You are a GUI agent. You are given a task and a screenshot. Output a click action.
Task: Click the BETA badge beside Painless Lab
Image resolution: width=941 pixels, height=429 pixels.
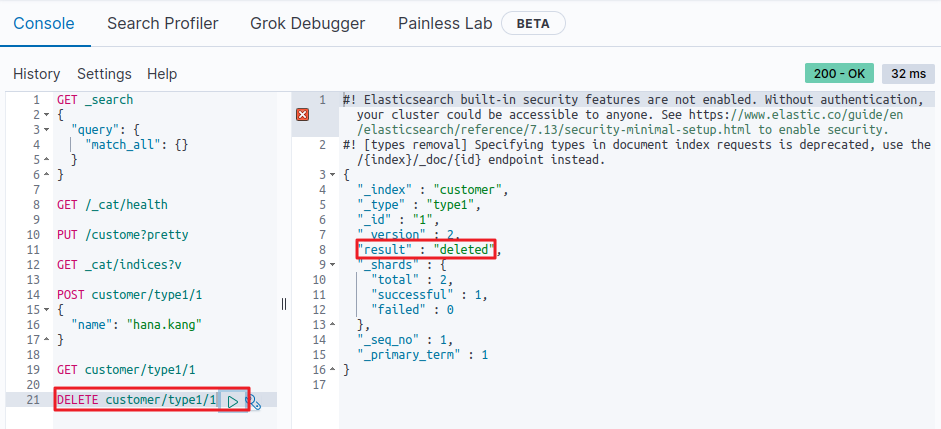[x=533, y=24]
